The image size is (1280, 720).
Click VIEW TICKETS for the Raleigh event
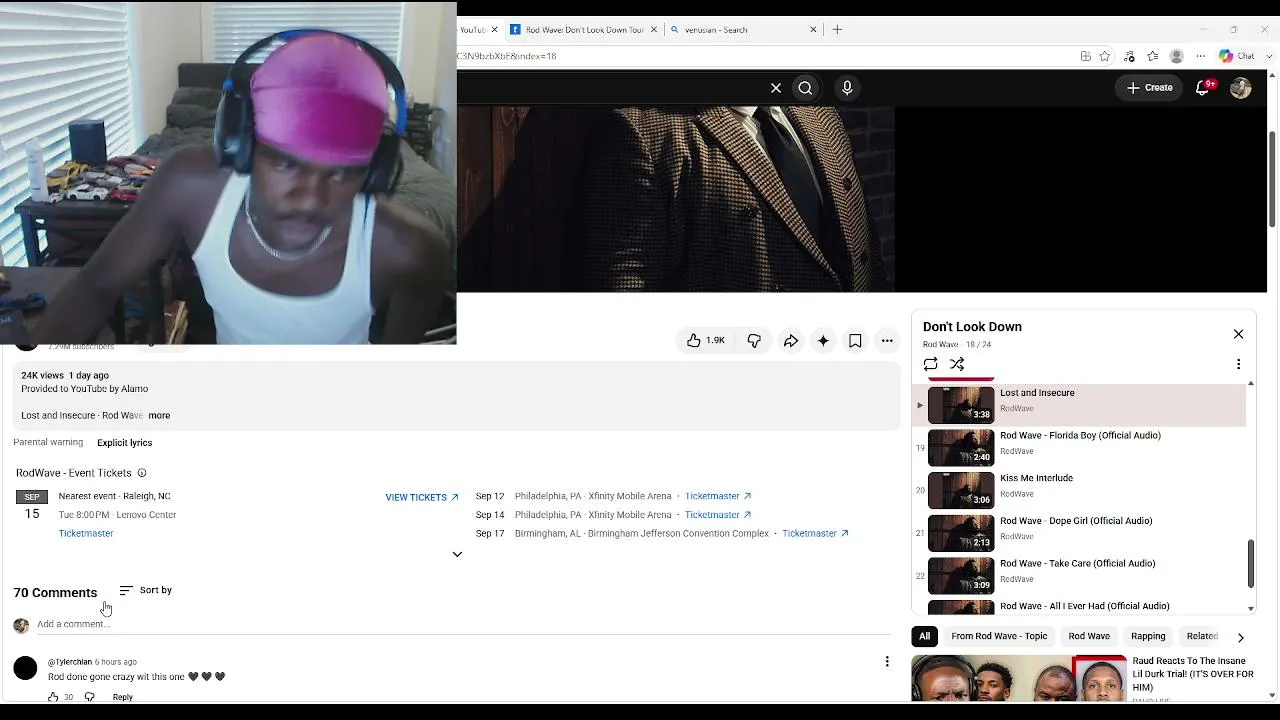pos(422,497)
